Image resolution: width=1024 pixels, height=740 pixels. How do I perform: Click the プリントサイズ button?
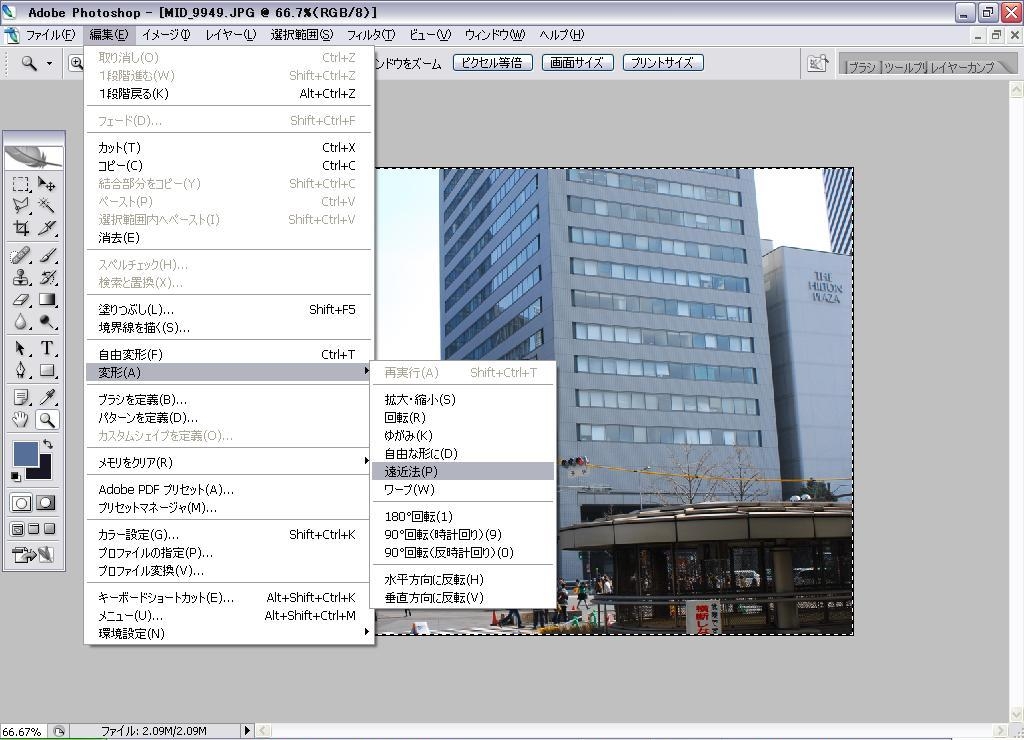(x=663, y=62)
